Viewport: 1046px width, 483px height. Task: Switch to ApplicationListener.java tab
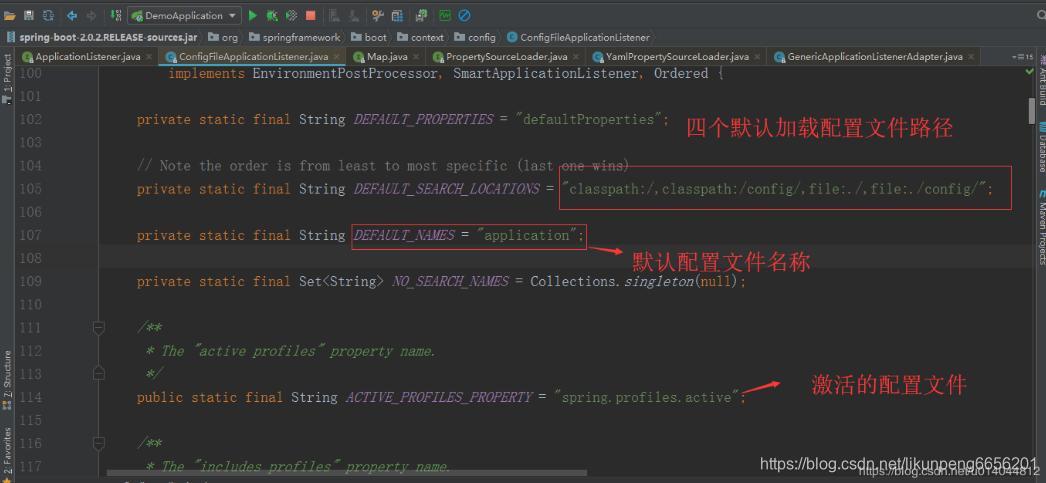(87, 57)
